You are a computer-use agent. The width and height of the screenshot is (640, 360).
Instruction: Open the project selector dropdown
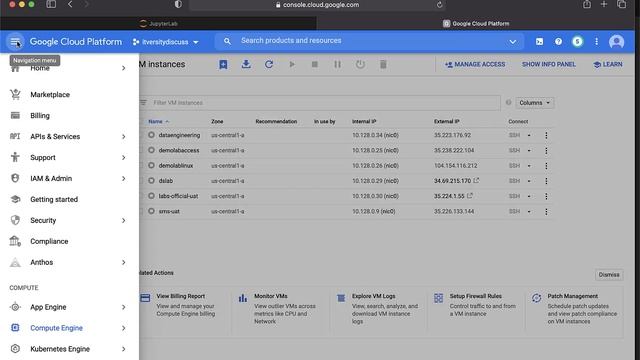[166, 42]
